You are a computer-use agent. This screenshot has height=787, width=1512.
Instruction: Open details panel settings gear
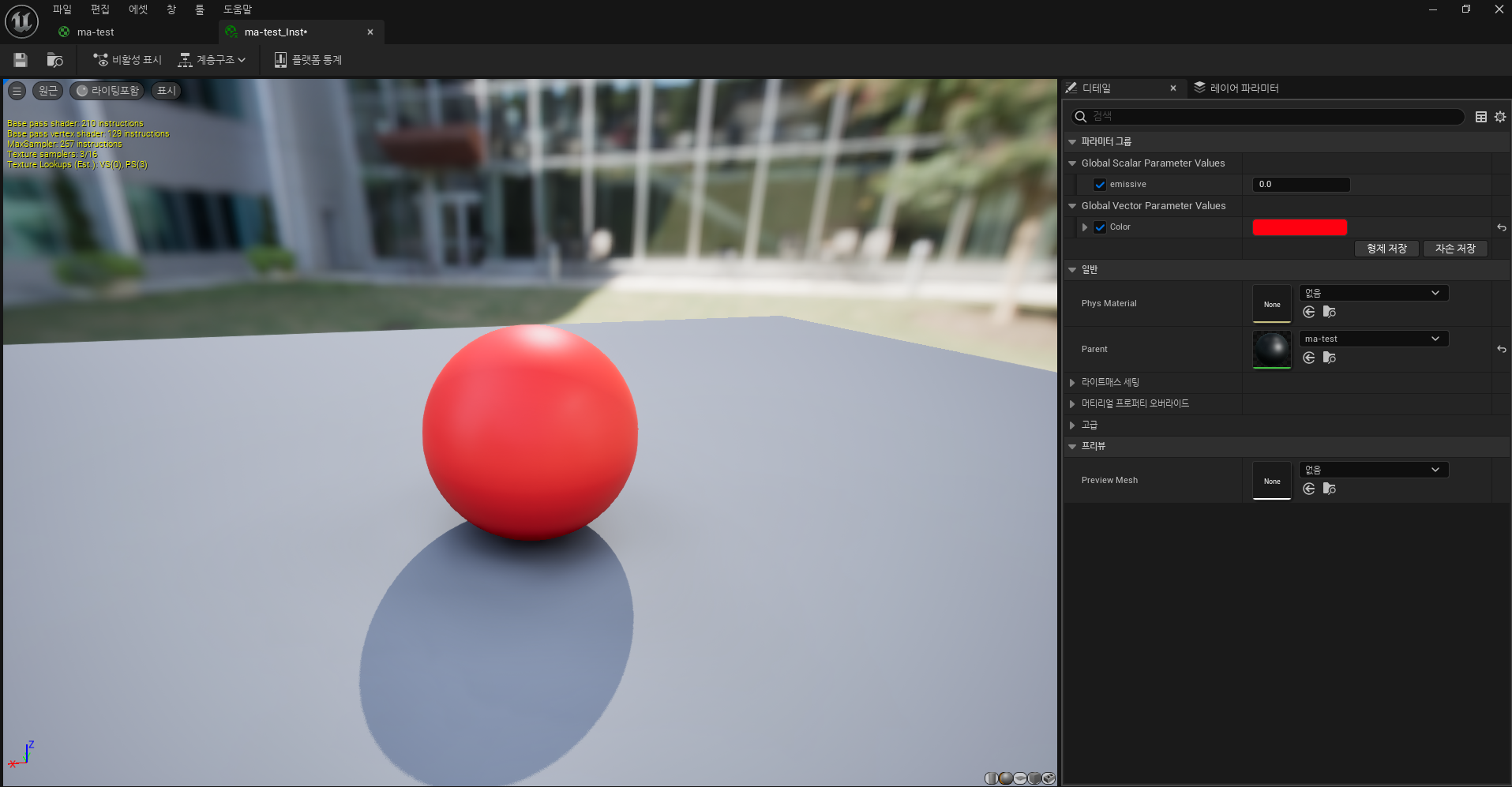pyautogui.click(x=1500, y=117)
